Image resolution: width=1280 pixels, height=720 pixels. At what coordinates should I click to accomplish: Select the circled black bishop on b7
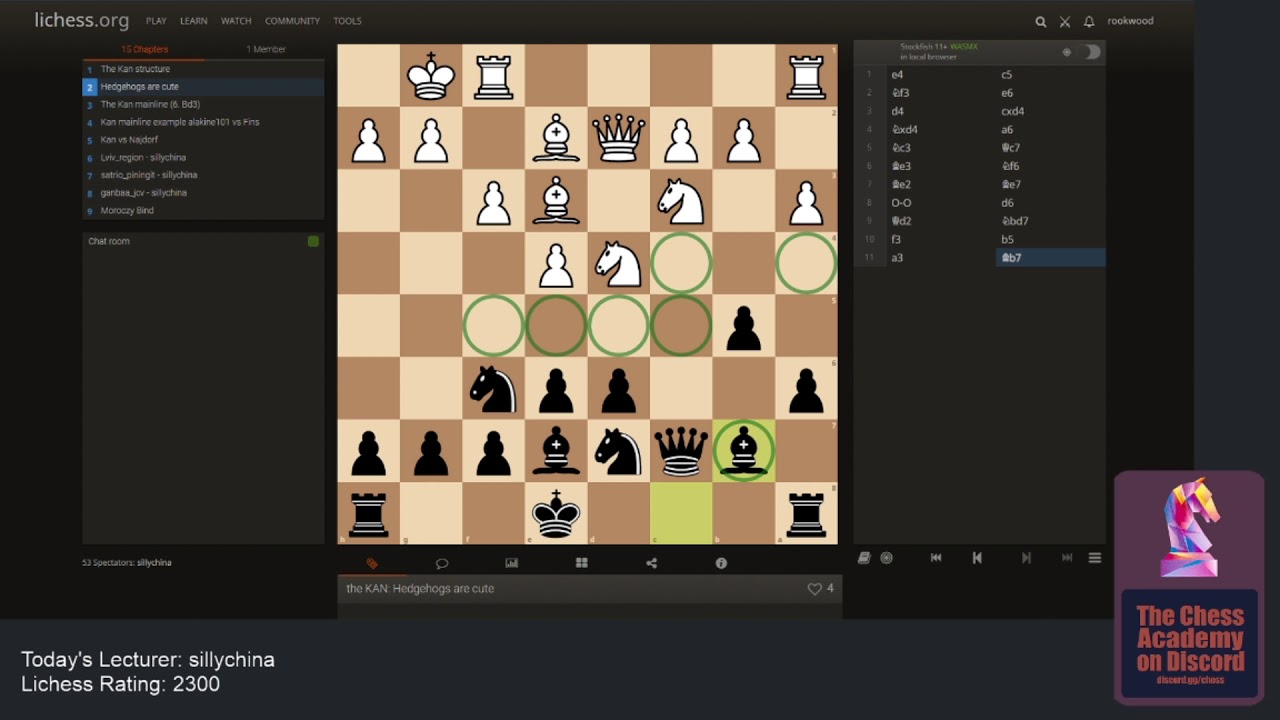click(744, 451)
